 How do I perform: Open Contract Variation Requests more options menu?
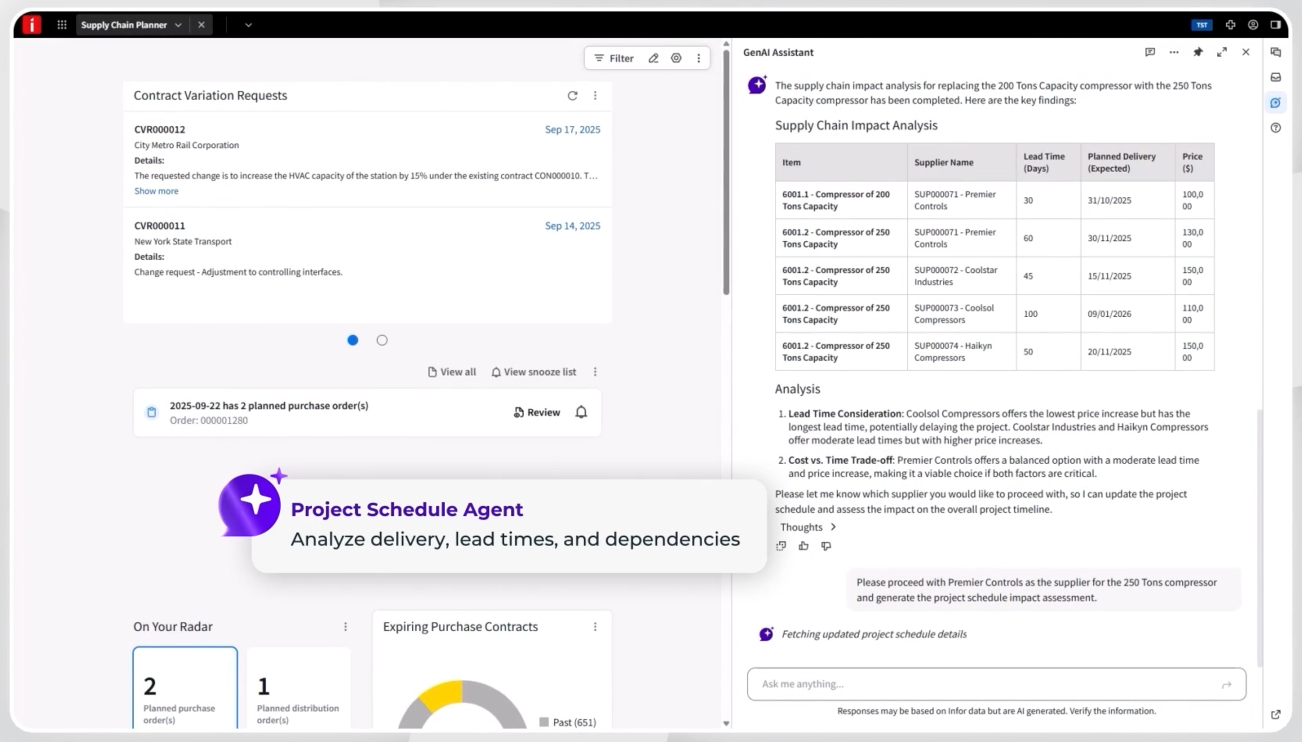click(595, 96)
